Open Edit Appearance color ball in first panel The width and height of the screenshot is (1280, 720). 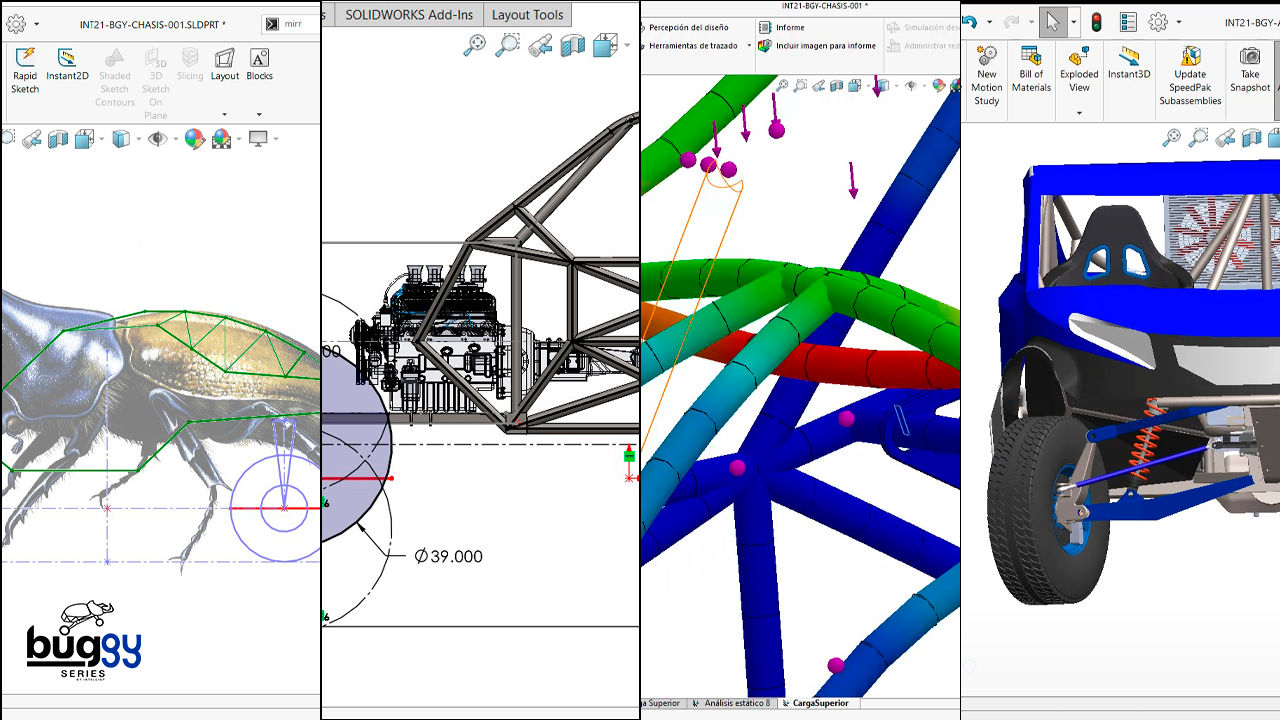[x=194, y=139]
